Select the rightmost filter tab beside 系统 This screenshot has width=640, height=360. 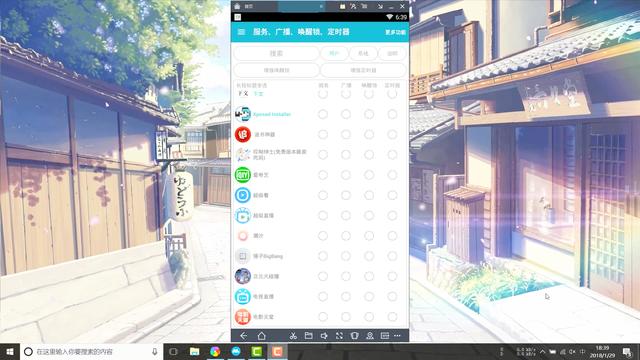392,53
